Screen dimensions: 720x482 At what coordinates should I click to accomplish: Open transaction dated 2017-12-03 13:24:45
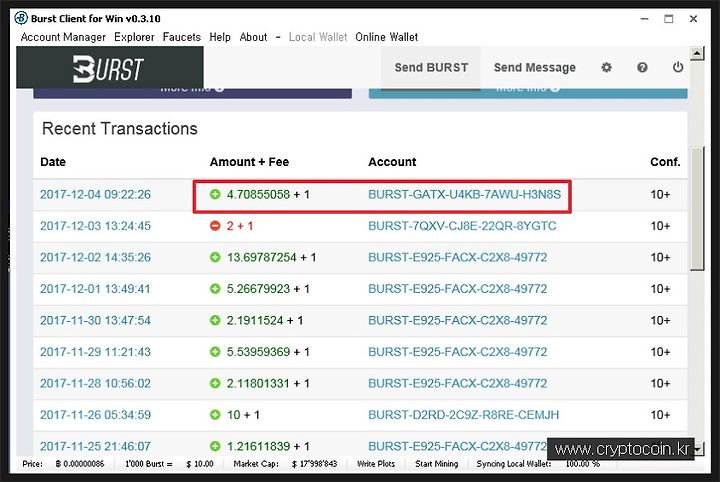[x=95, y=226]
